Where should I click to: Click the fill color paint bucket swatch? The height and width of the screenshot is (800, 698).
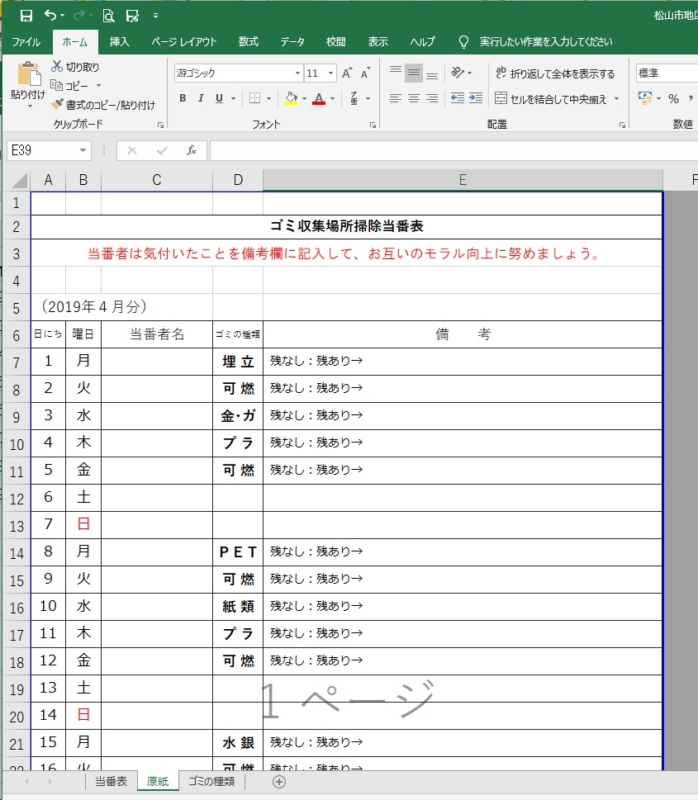[290, 98]
